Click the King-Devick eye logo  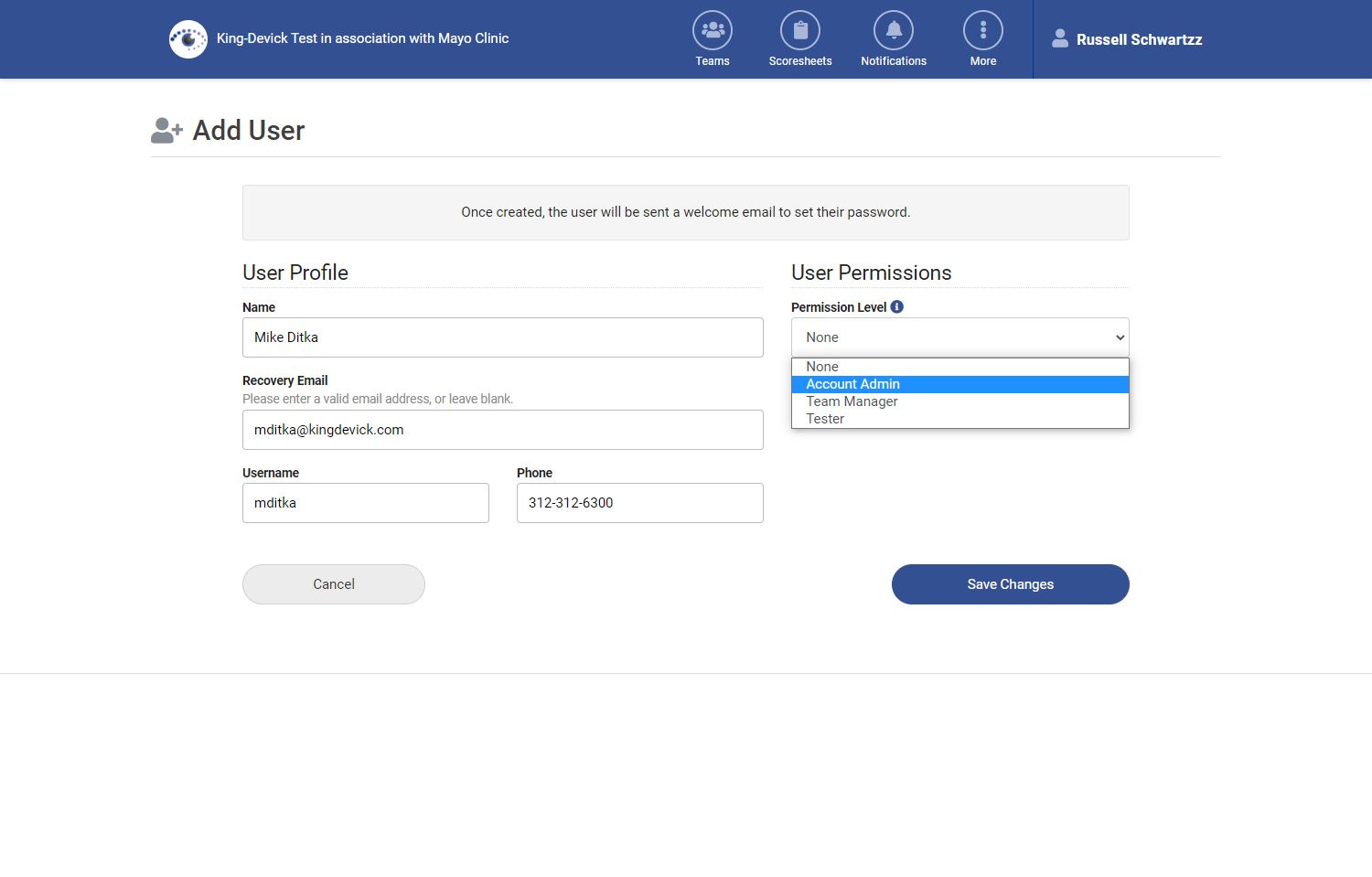pyautogui.click(x=188, y=38)
